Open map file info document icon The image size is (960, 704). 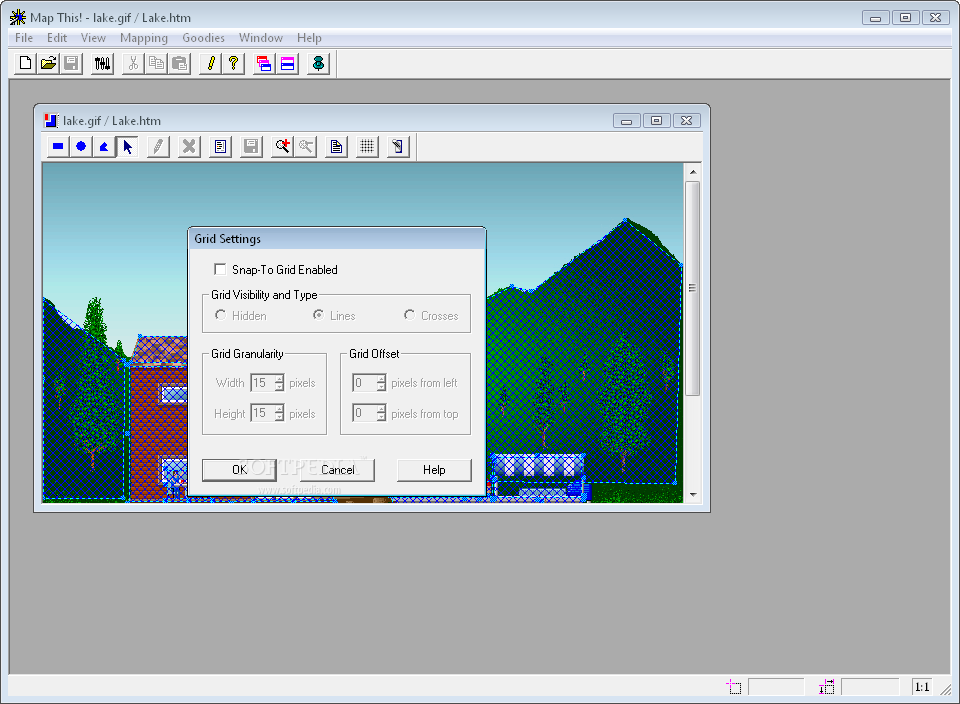pos(336,147)
